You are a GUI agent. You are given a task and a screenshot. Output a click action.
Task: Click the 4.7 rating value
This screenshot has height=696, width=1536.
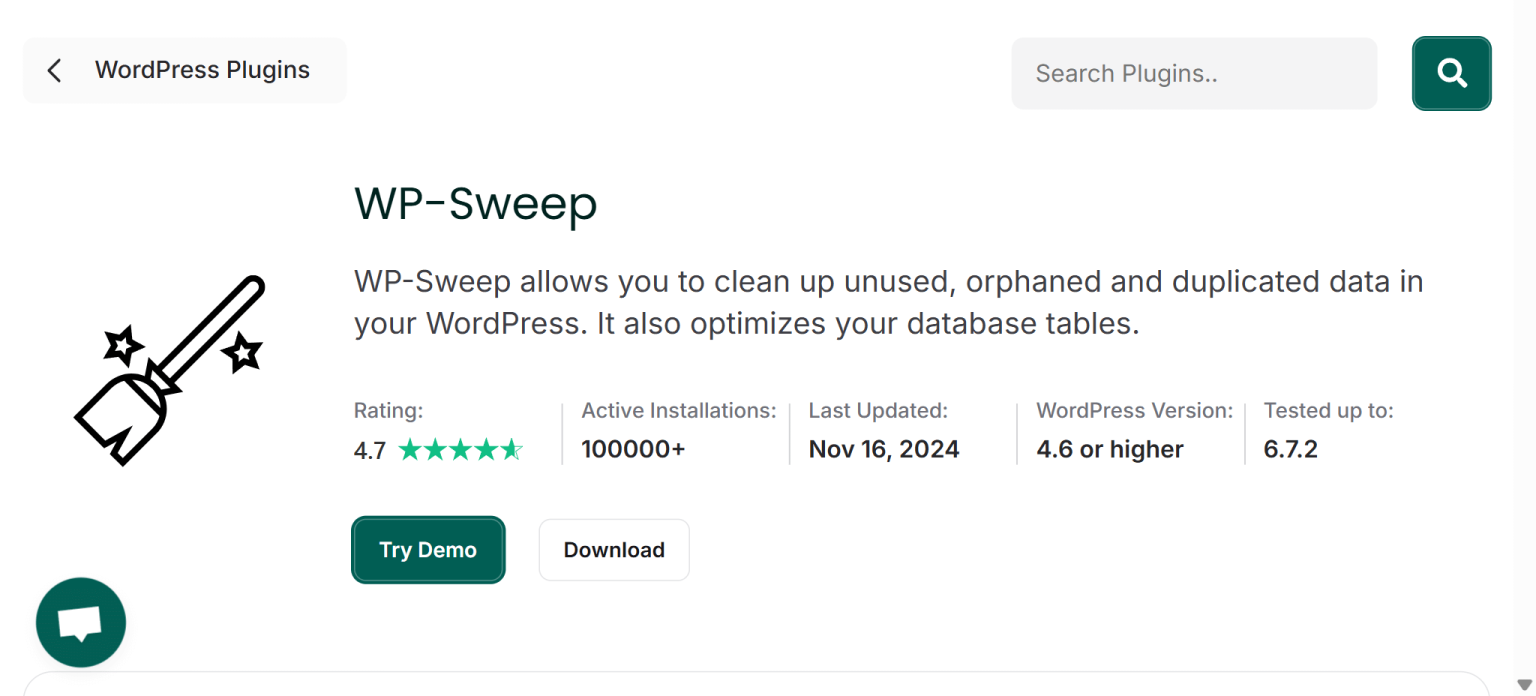(x=369, y=449)
